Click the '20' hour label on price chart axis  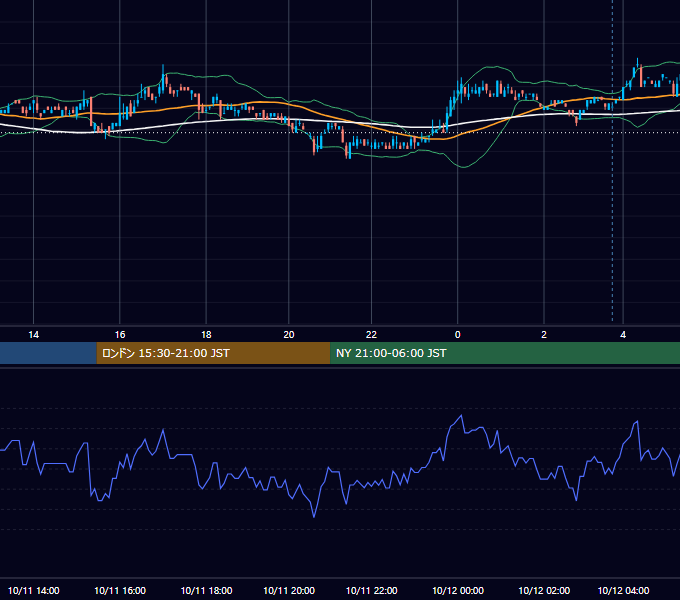tap(289, 335)
